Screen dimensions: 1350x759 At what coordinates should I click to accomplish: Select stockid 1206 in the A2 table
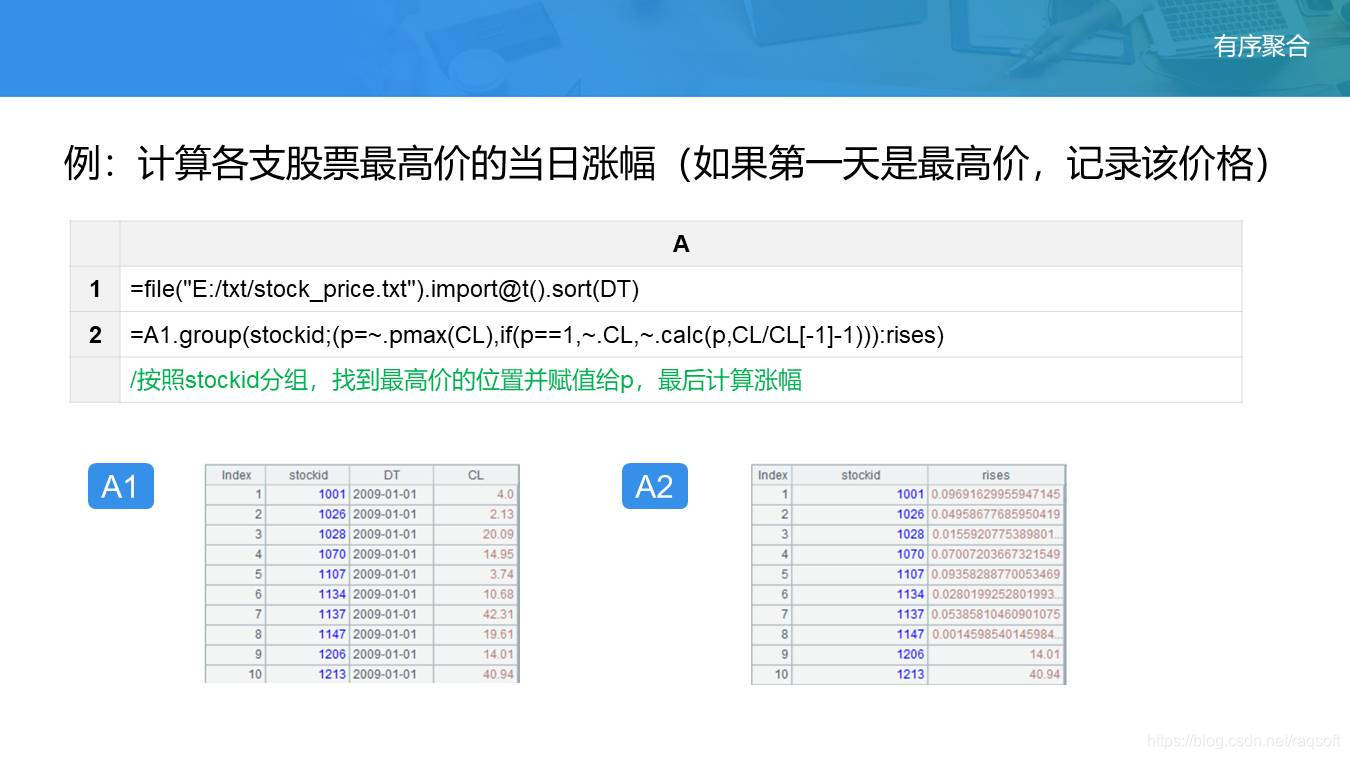point(910,654)
